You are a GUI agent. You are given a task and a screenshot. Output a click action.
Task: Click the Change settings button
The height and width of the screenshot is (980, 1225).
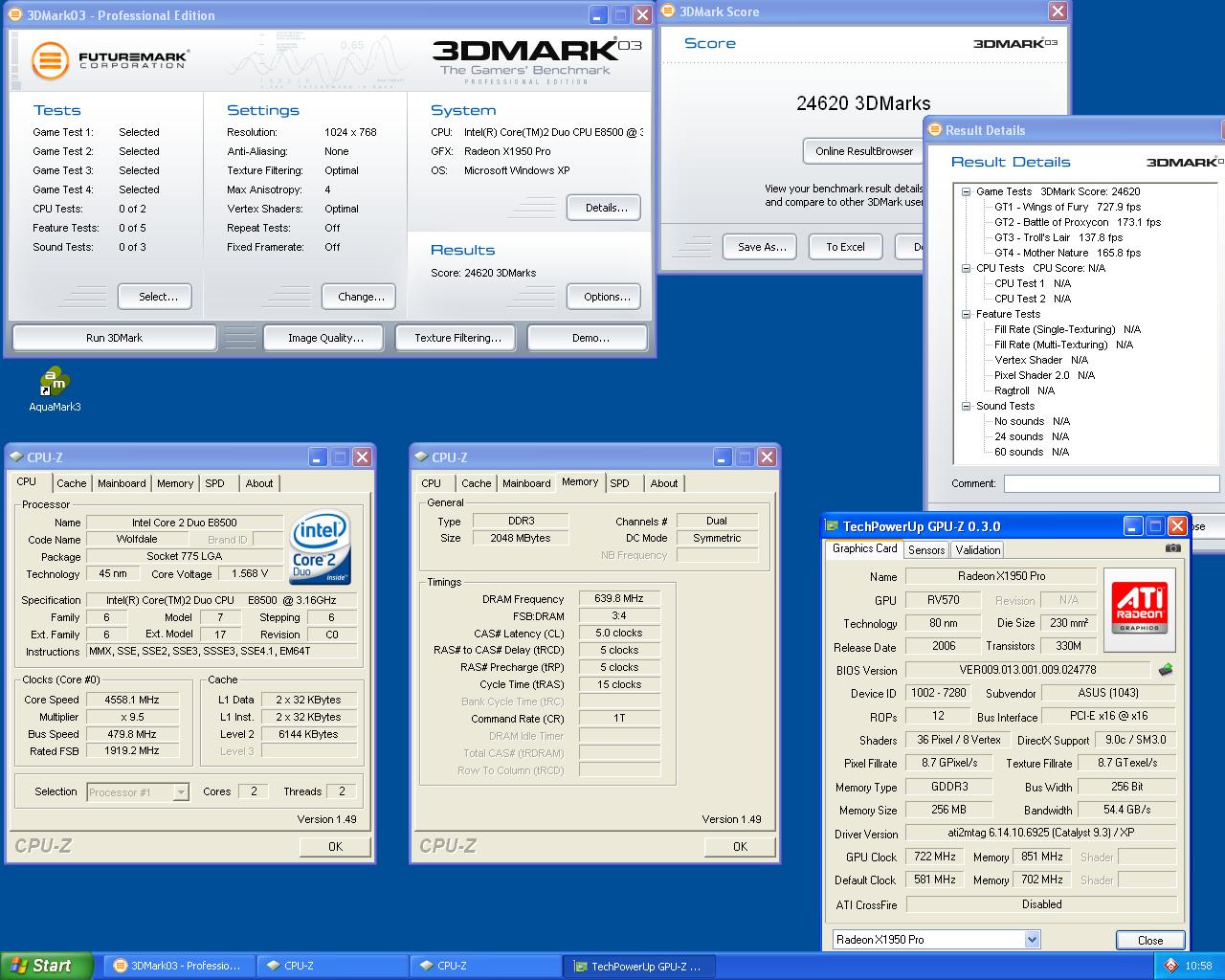(359, 297)
